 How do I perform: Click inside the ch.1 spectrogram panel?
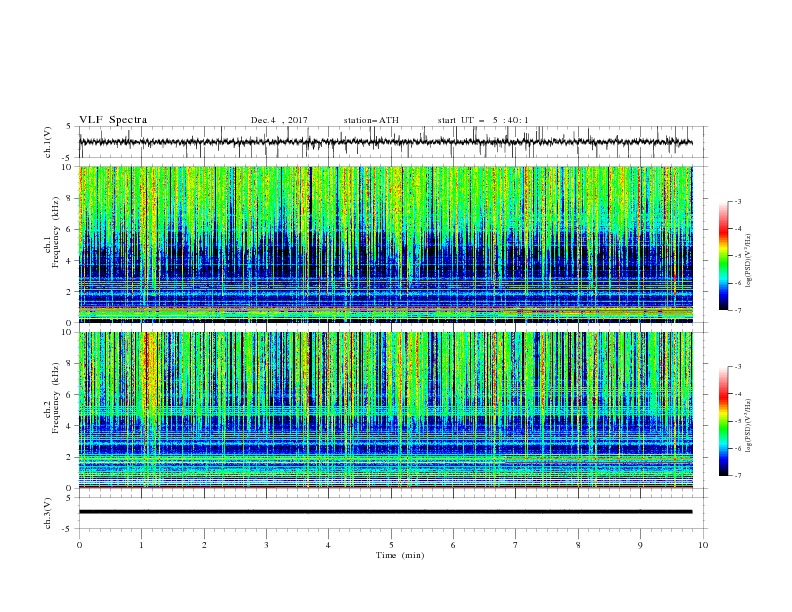point(385,244)
